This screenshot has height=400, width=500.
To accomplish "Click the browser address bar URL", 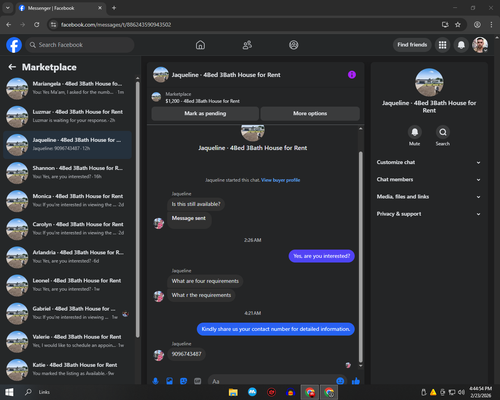I will [x=116, y=25].
